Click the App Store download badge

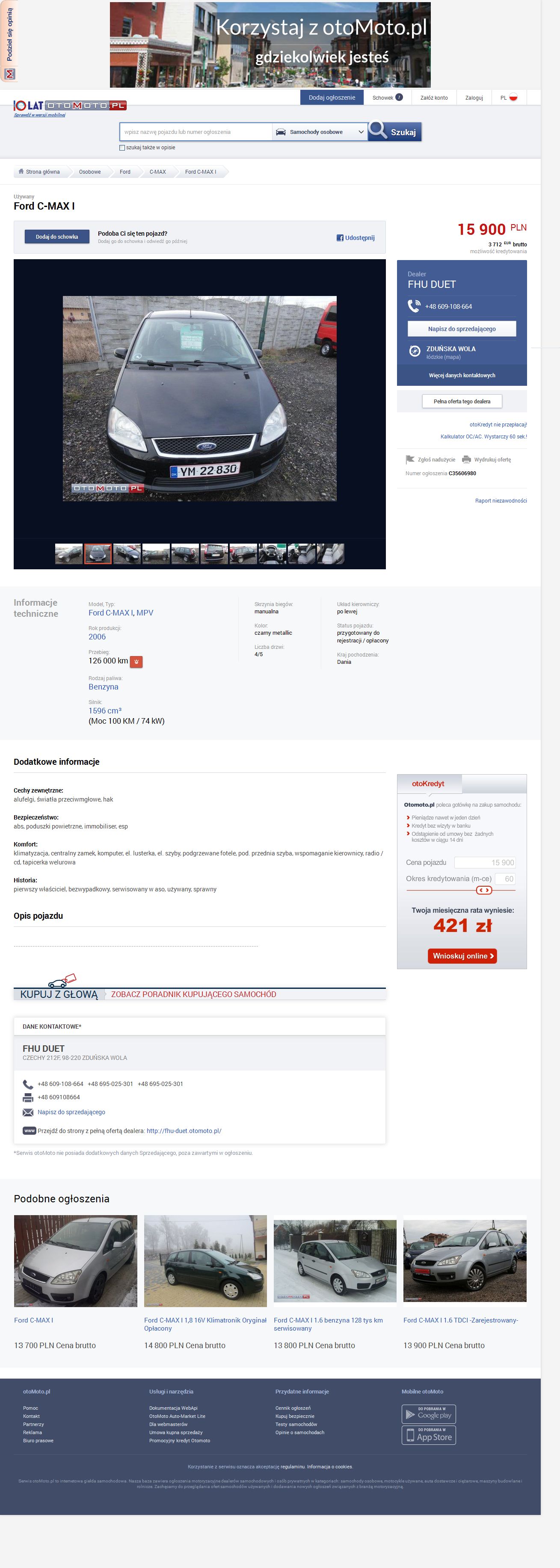(429, 1435)
